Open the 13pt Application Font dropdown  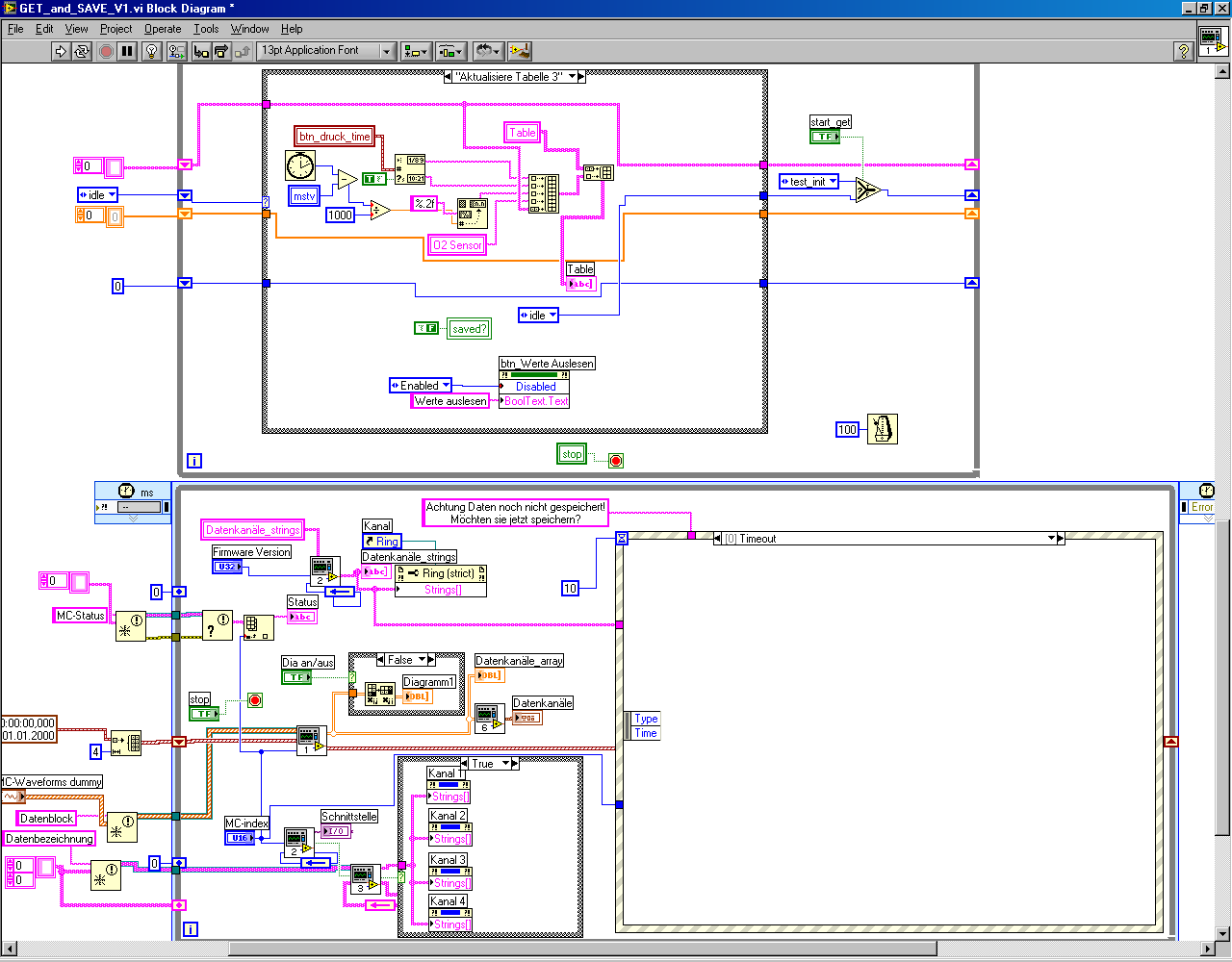click(x=327, y=51)
